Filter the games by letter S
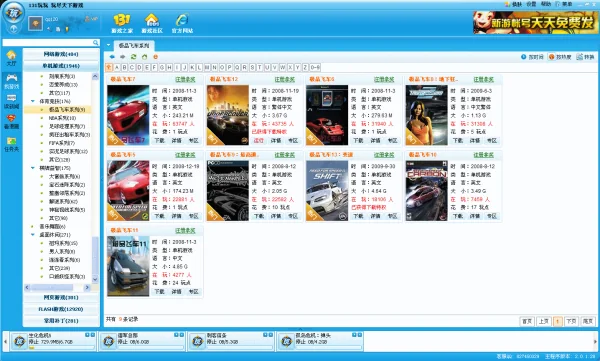This screenshot has width=600, height=361. pyautogui.click(x=252, y=67)
